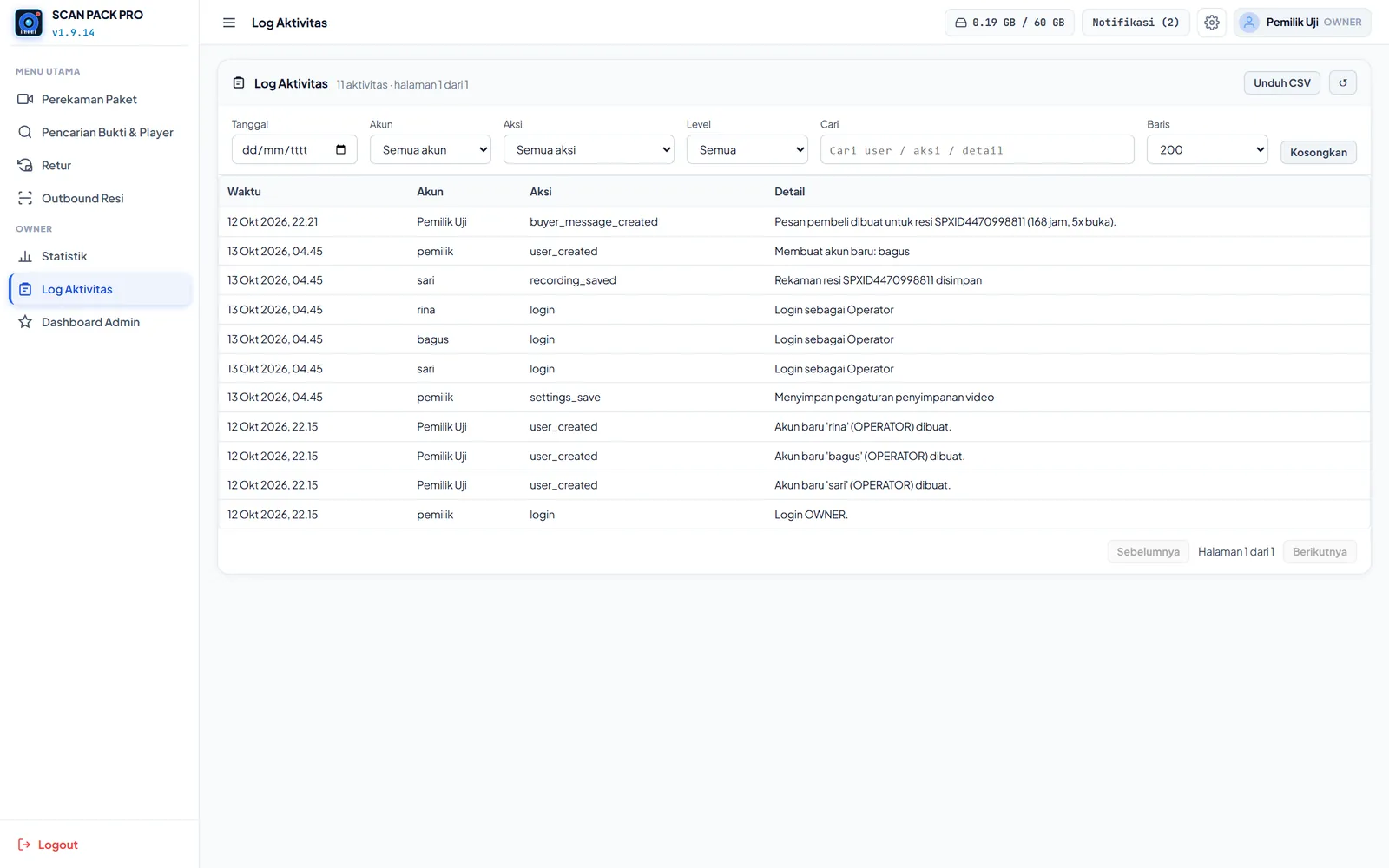
Task: Expand the Akun dropdown Semua akun
Action: (431, 149)
